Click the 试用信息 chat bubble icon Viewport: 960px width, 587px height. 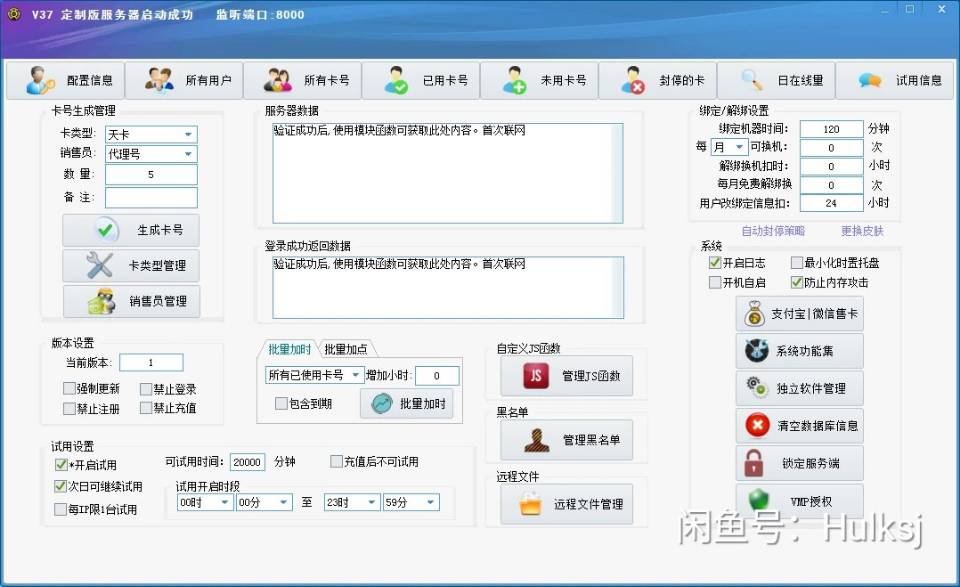[x=869, y=81]
